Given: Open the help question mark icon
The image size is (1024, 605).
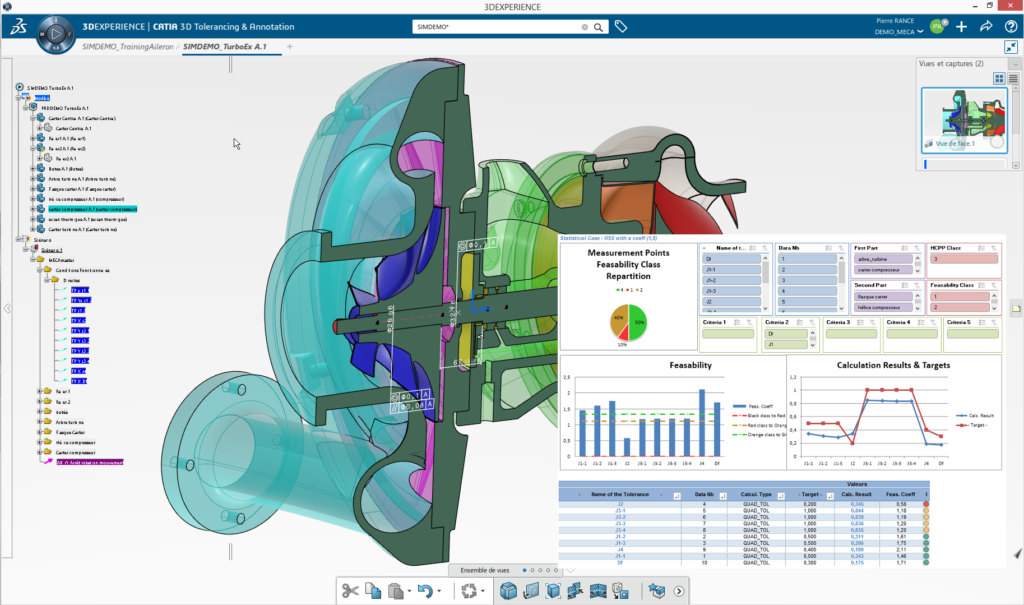Looking at the screenshot, I should pyautogui.click(x=1011, y=27).
